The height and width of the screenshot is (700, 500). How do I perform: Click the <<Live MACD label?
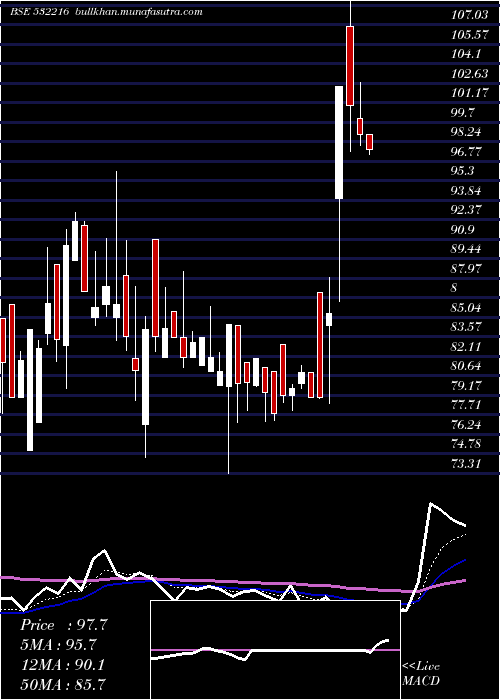click(421, 673)
